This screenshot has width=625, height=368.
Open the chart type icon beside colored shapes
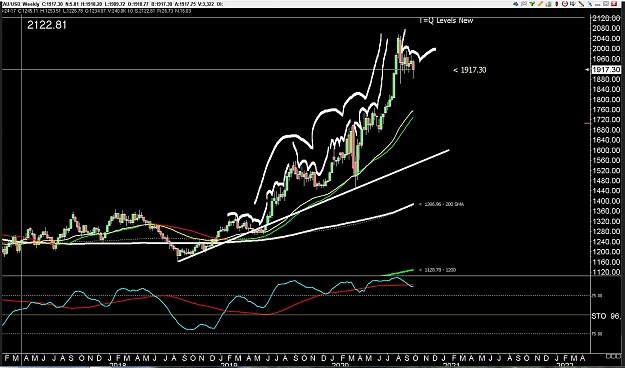click(524, 4)
